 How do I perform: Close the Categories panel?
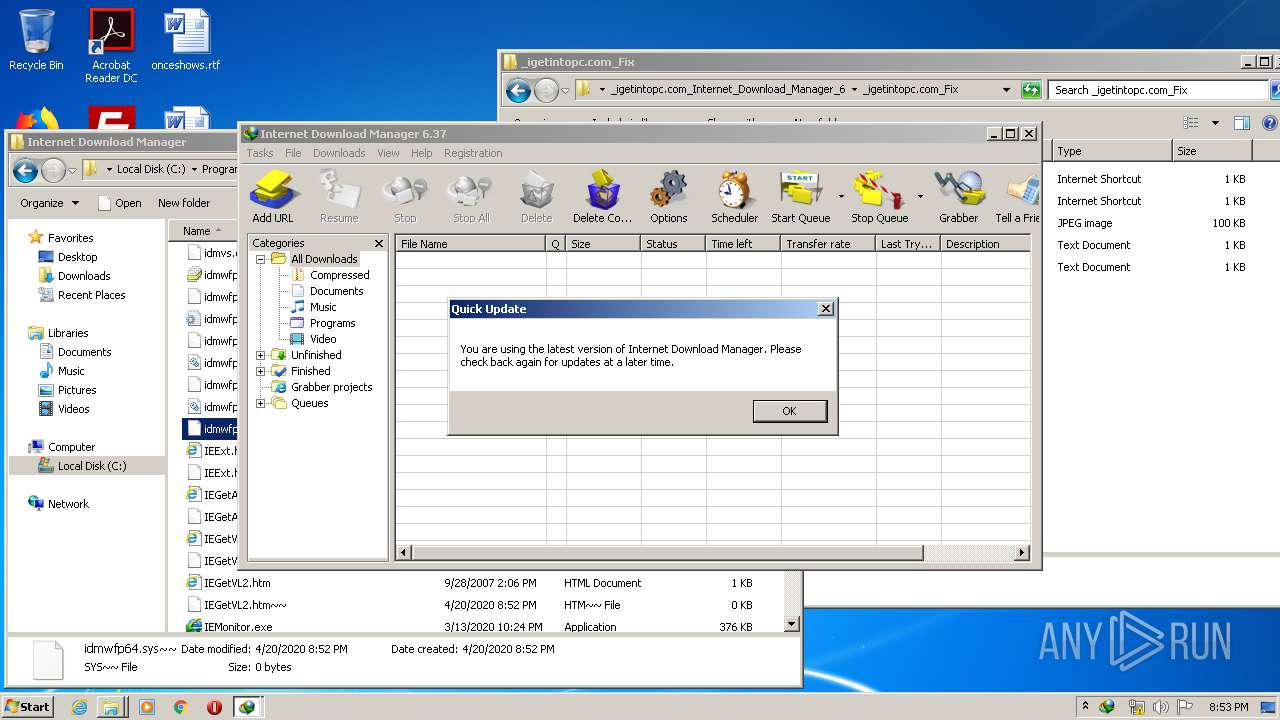pyautogui.click(x=379, y=243)
